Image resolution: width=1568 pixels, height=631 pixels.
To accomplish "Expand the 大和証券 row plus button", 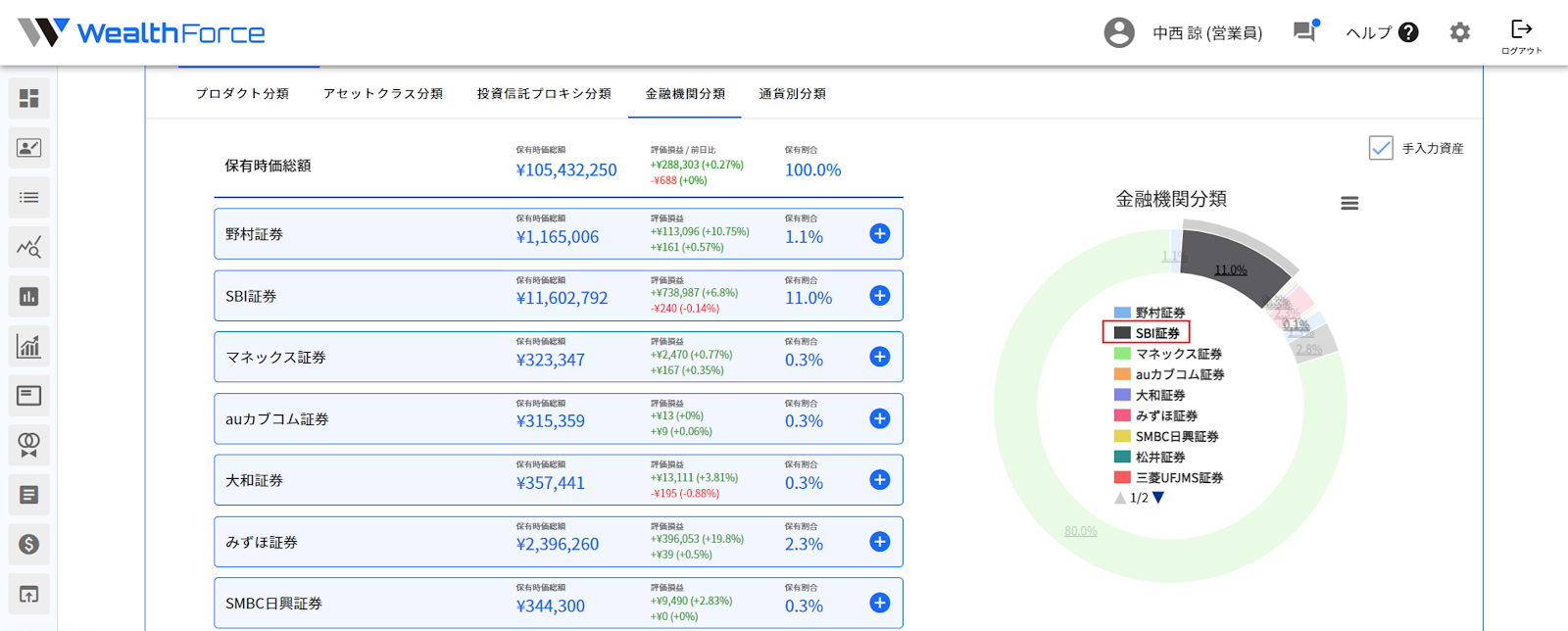I will [880, 480].
